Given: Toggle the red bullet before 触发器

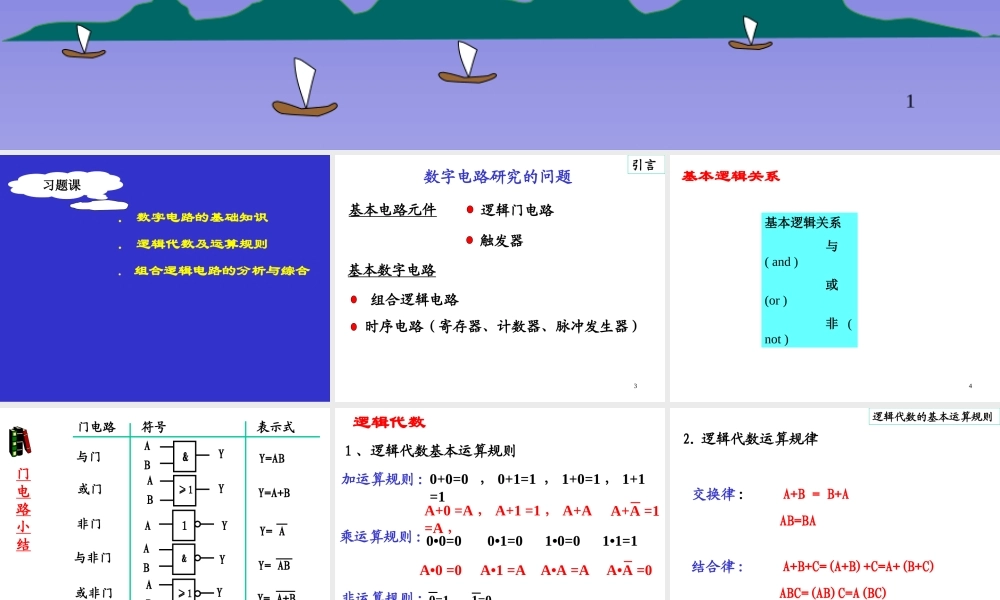Looking at the screenshot, I should (x=469, y=239).
